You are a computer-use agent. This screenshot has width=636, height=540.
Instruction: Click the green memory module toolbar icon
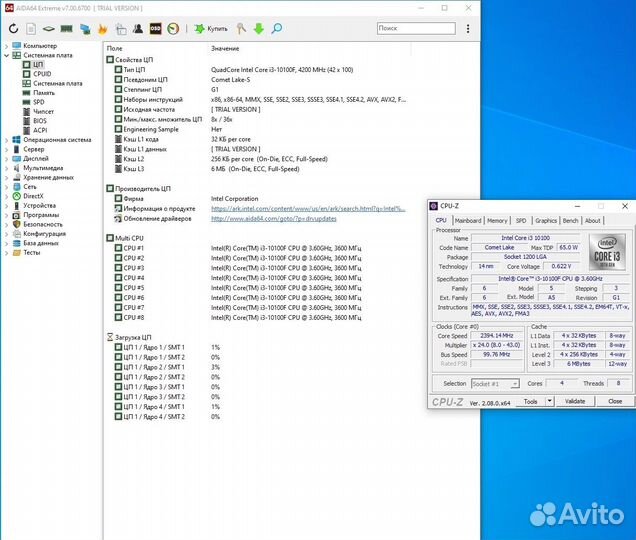tap(67, 29)
